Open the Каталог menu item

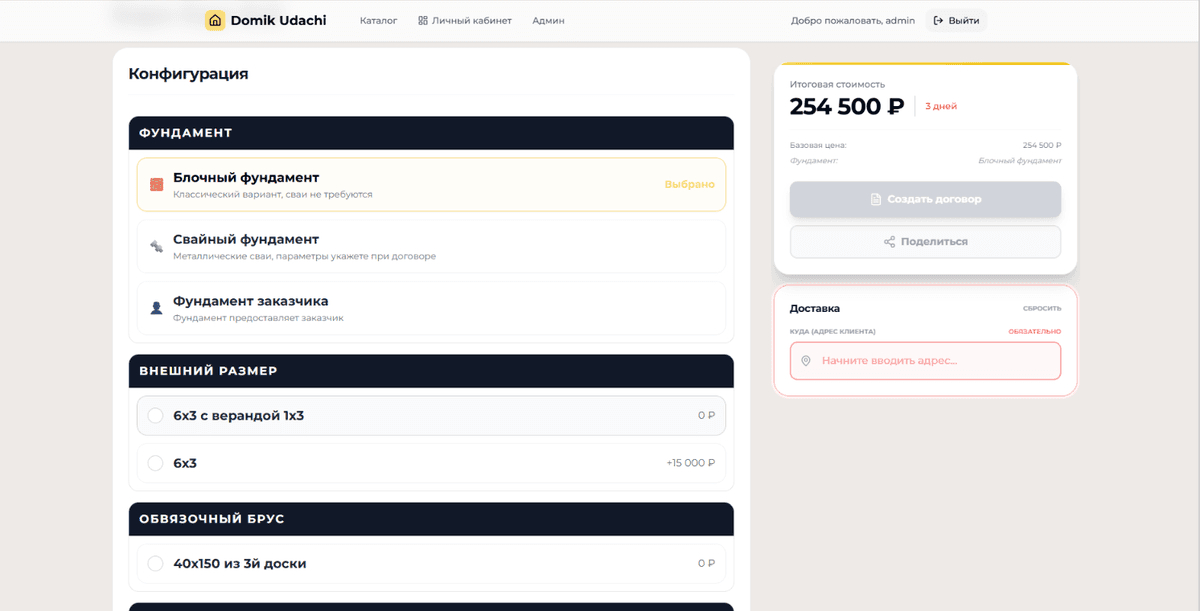pos(379,20)
